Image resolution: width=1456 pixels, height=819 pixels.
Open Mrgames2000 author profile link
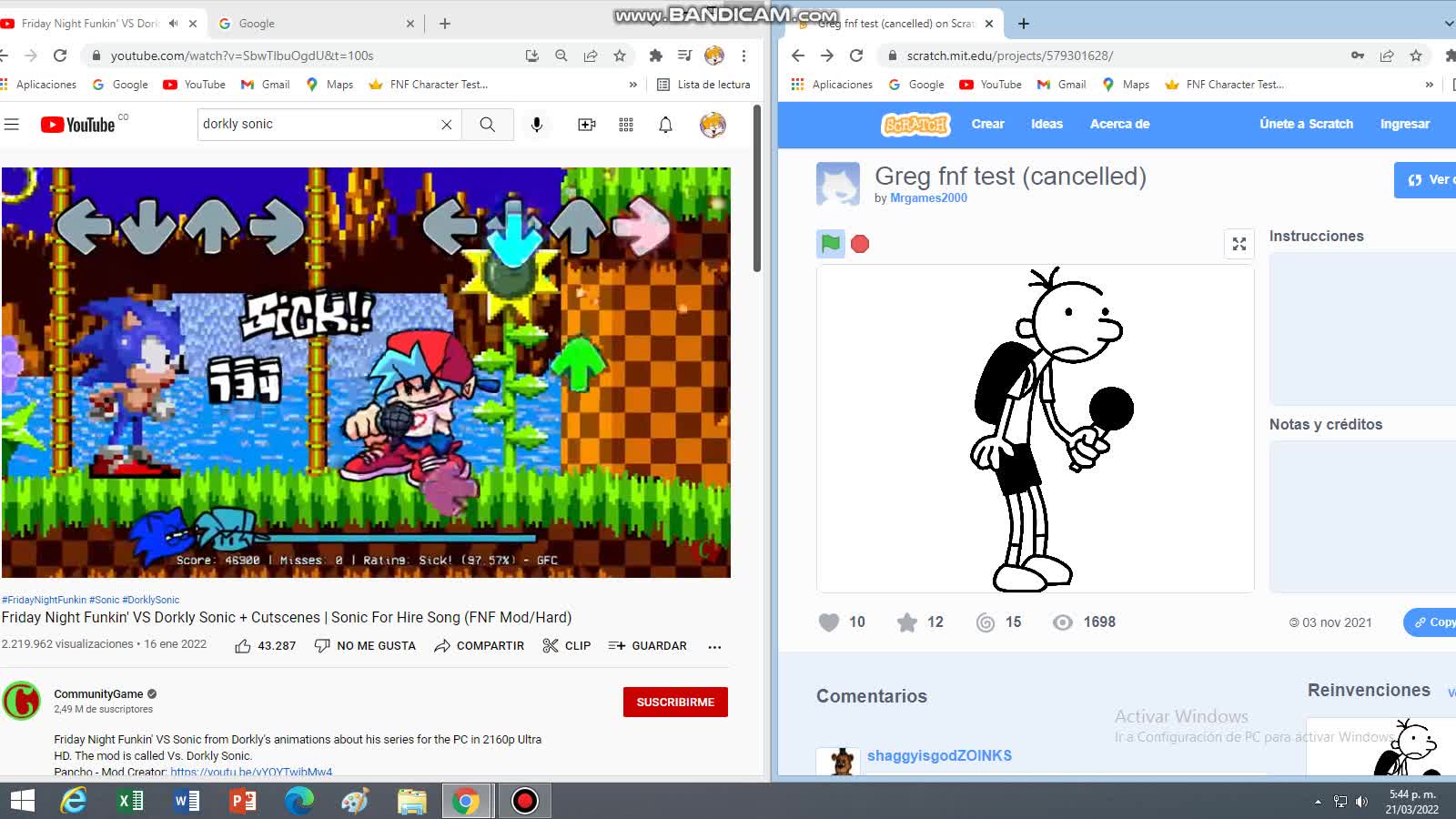[928, 197]
